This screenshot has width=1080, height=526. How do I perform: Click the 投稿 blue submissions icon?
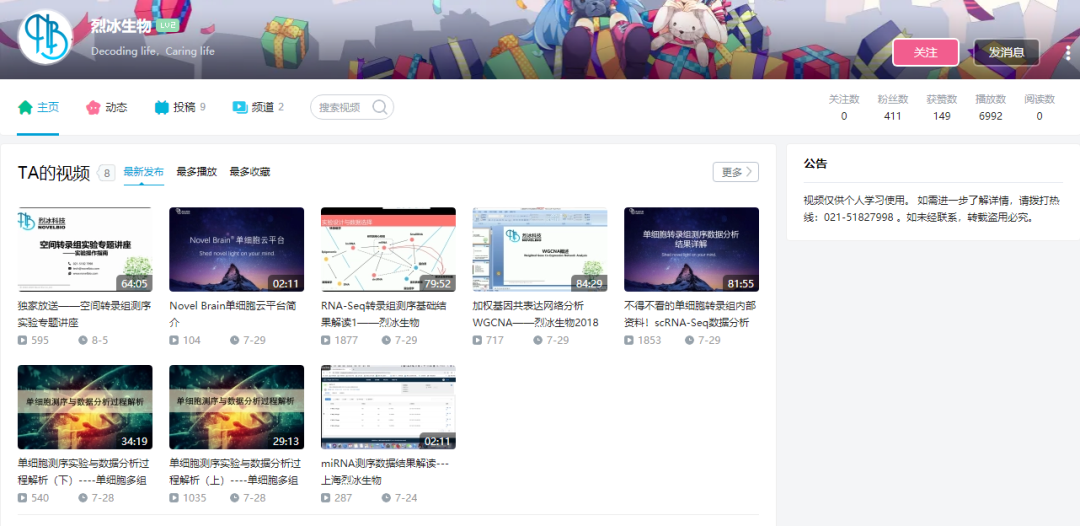(162, 107)
